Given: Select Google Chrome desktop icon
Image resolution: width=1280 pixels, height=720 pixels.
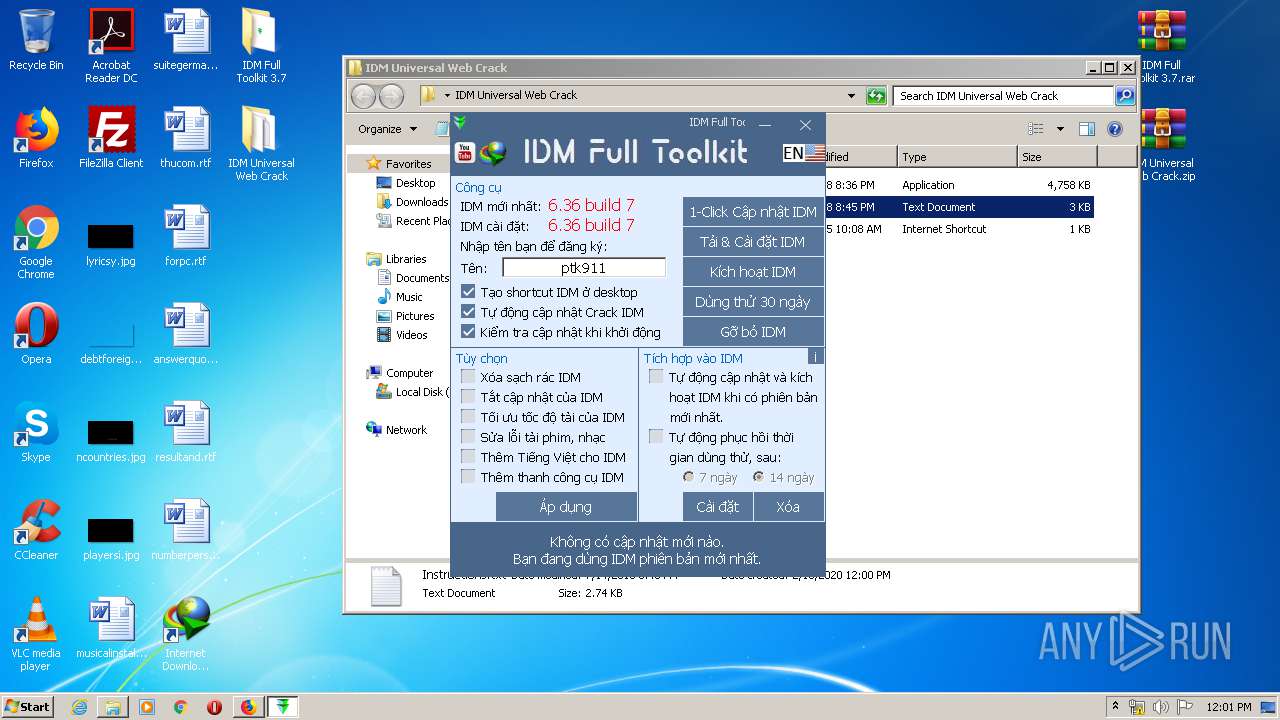Looking at the screenshot, I should click(36, 242).
